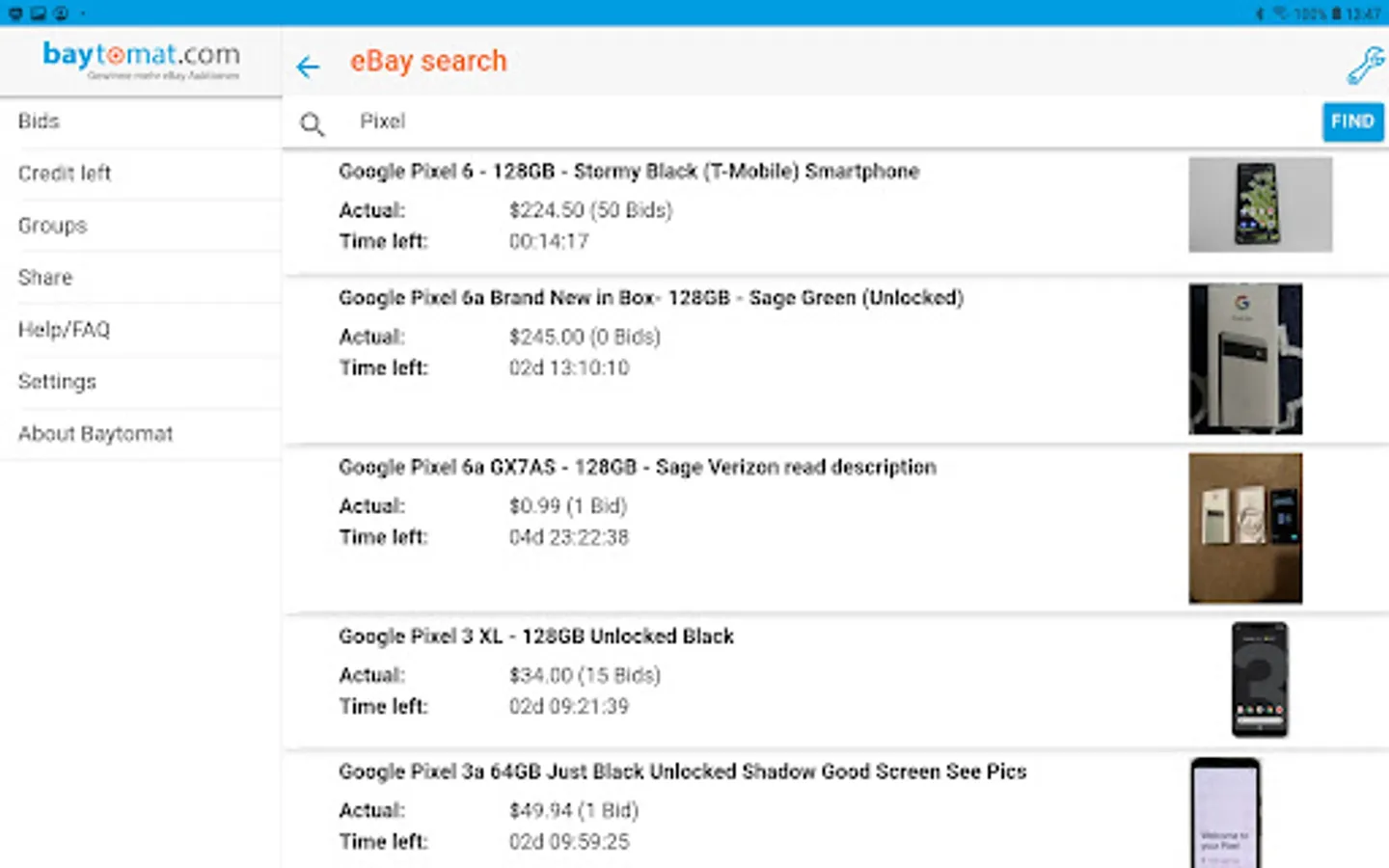
Task: Tap the back arrow beside eBay search
Action: point(308,67)
